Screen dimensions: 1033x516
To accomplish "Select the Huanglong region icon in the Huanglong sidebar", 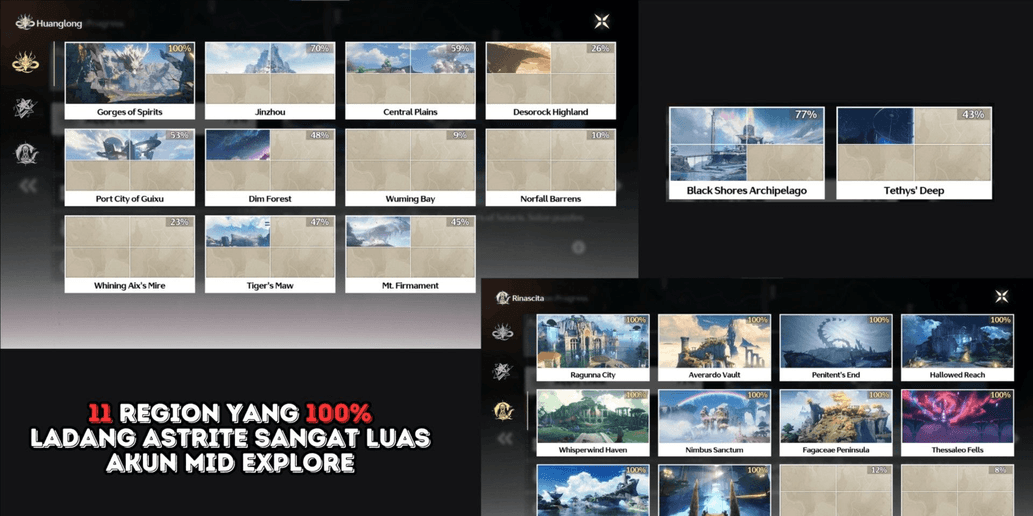I will tap(26, 63).
